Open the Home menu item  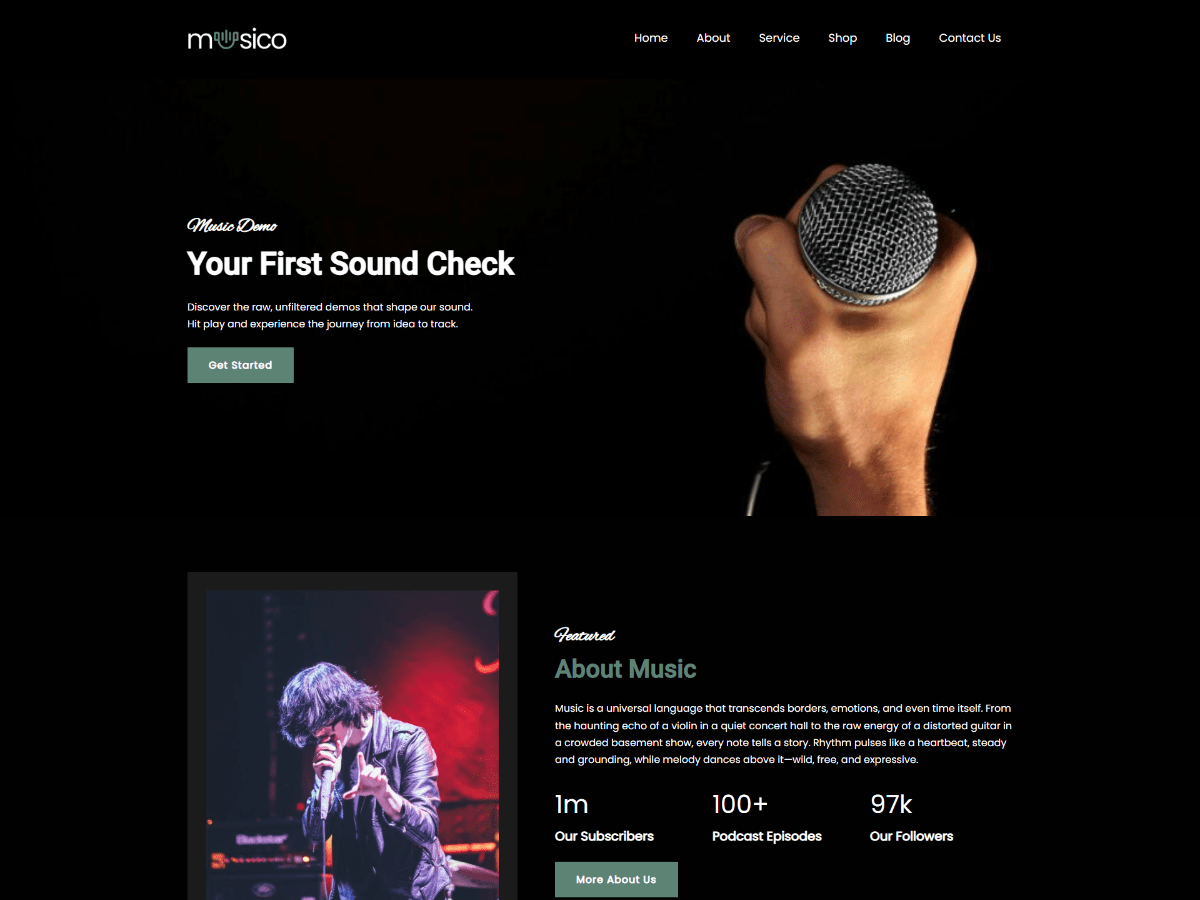coord(651,38)
